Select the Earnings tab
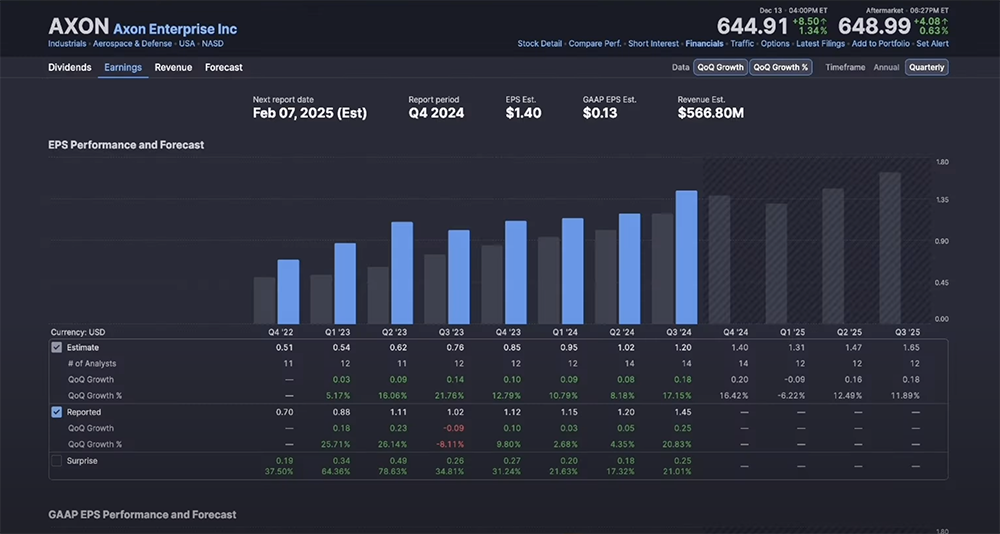The width and height of the screenshot is (1000, 534). click(x=123, y=67)
